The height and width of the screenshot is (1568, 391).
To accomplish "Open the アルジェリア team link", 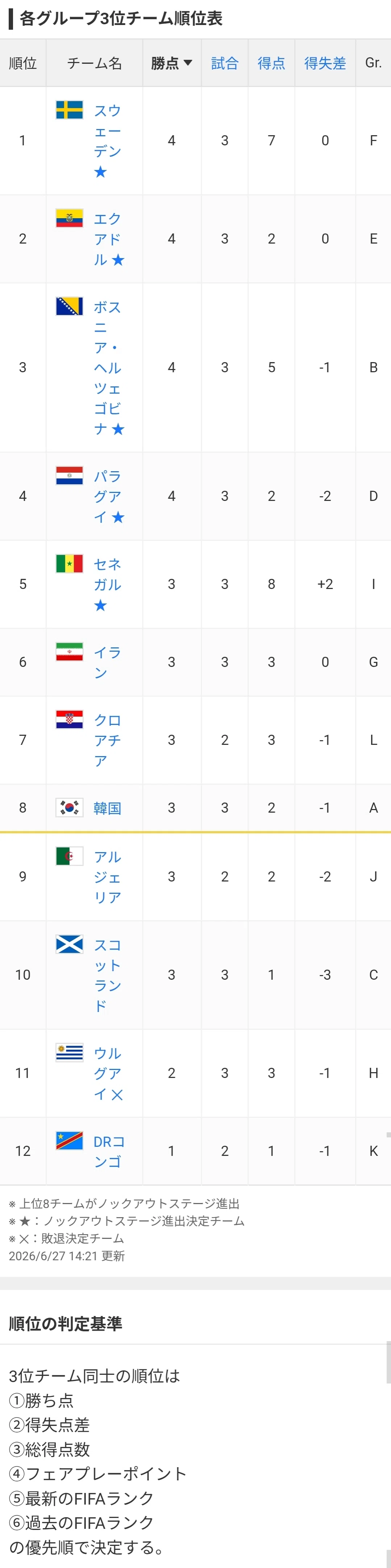I will (108, 876).
